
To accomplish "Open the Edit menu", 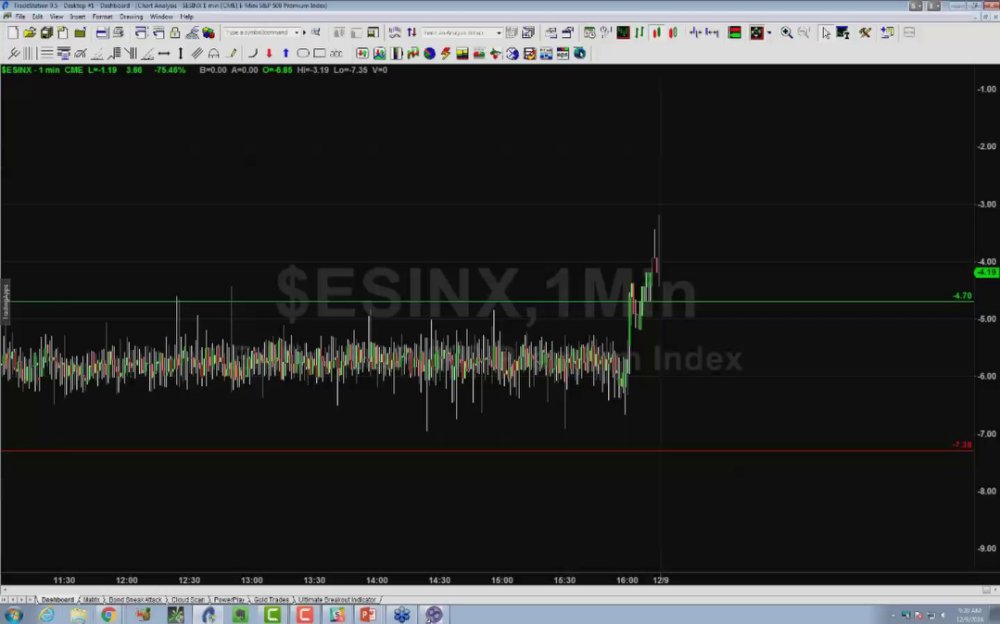I will [37, 17].
